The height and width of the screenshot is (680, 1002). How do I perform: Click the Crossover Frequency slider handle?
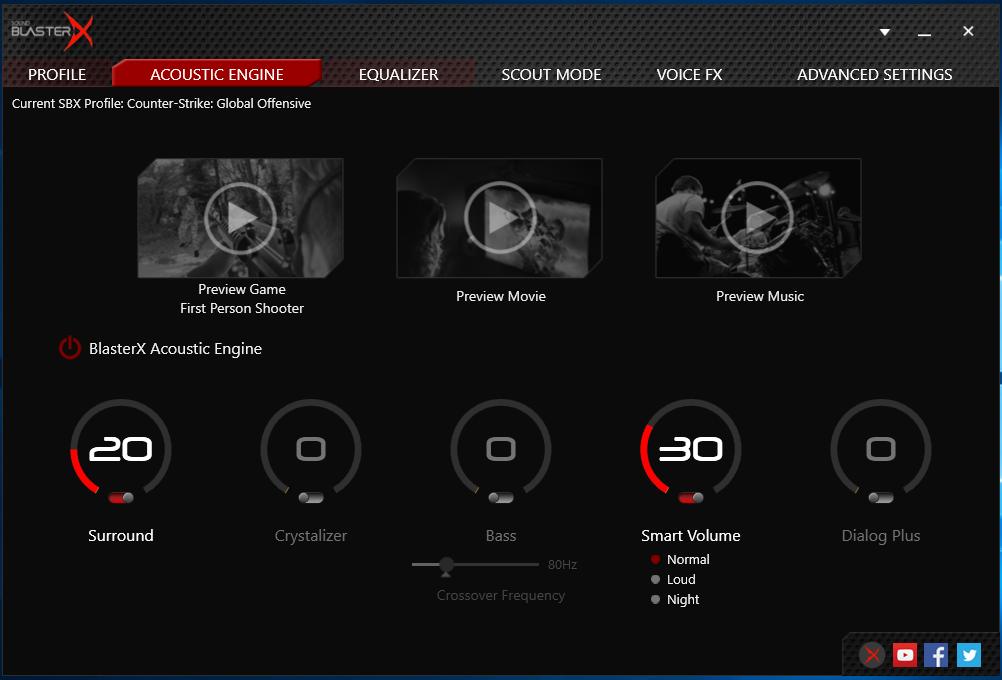pos(446,565)
